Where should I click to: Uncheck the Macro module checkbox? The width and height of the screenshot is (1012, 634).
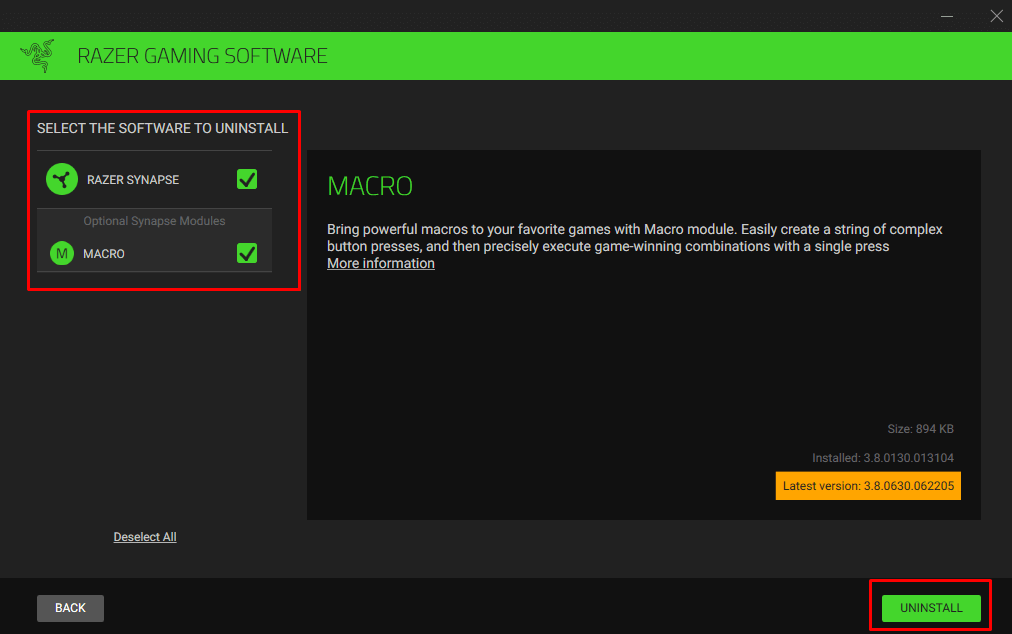(x=247, y=254)
